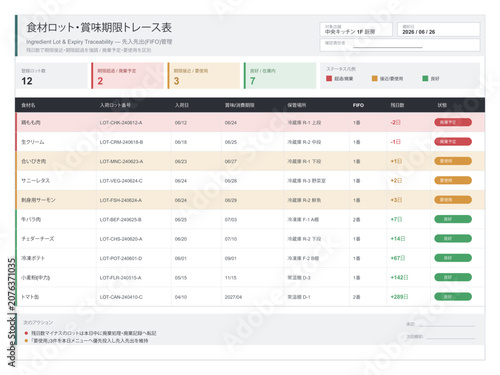Click the 残日数 column header
Screen dimensions: 500x375
(397, 105)
